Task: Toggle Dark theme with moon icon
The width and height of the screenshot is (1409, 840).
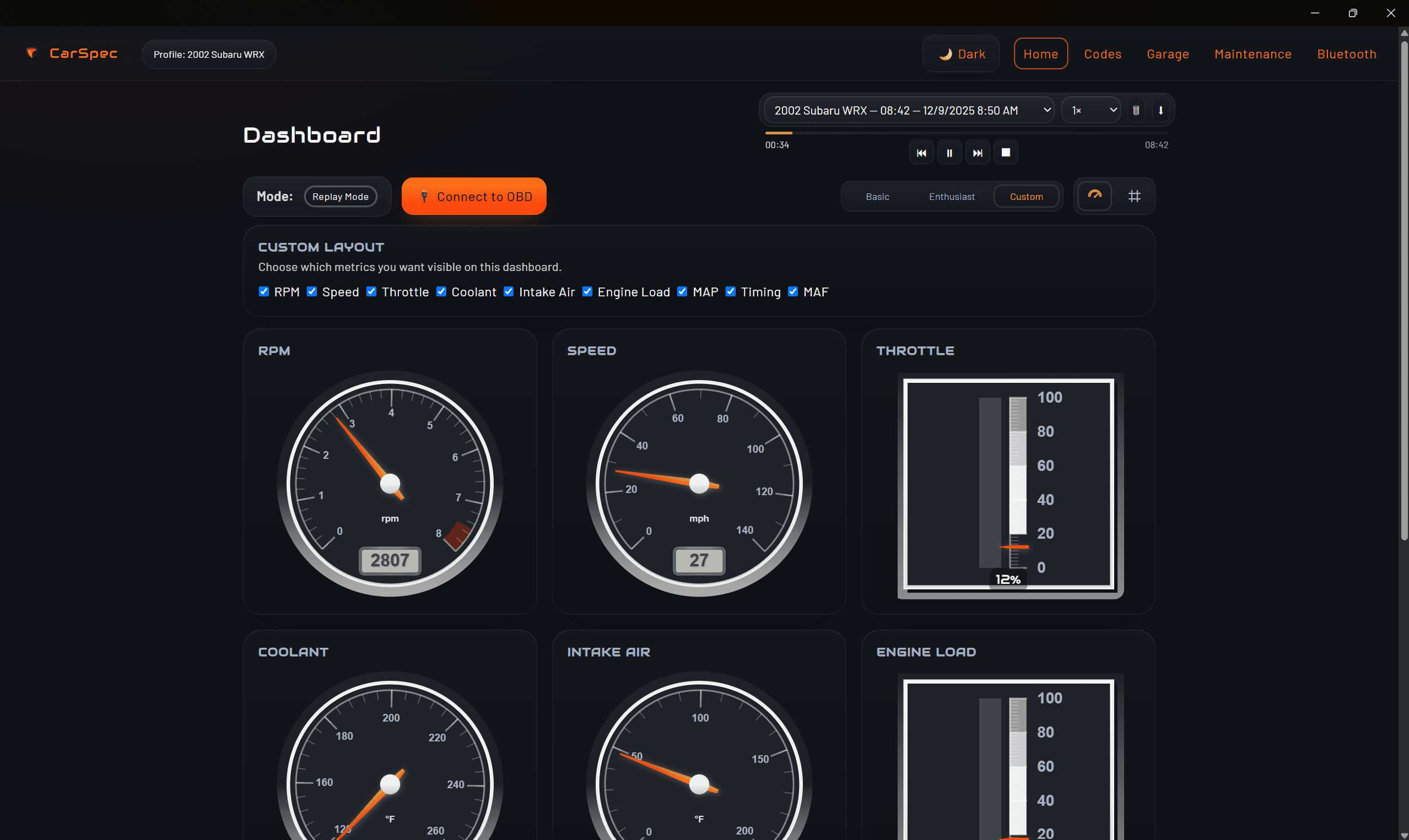Action: (960, 54)
